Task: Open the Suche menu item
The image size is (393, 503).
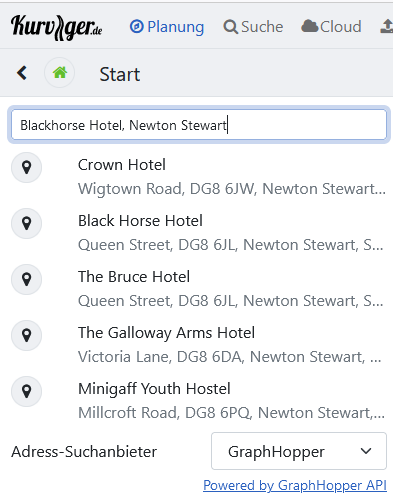Action: pyautogui.click(x=253, y=27)
